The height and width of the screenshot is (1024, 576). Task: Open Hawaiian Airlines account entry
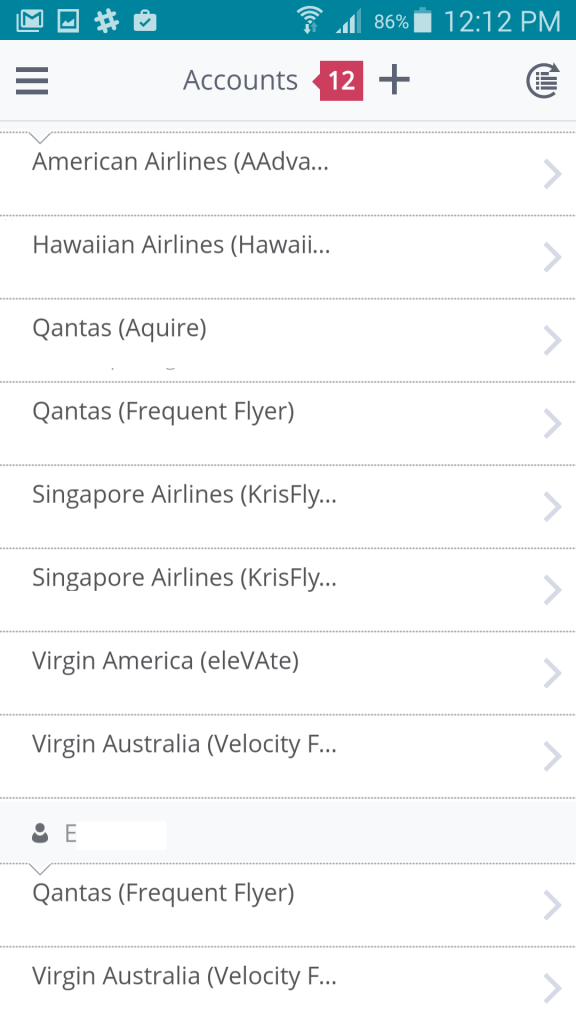click(288, 257)
